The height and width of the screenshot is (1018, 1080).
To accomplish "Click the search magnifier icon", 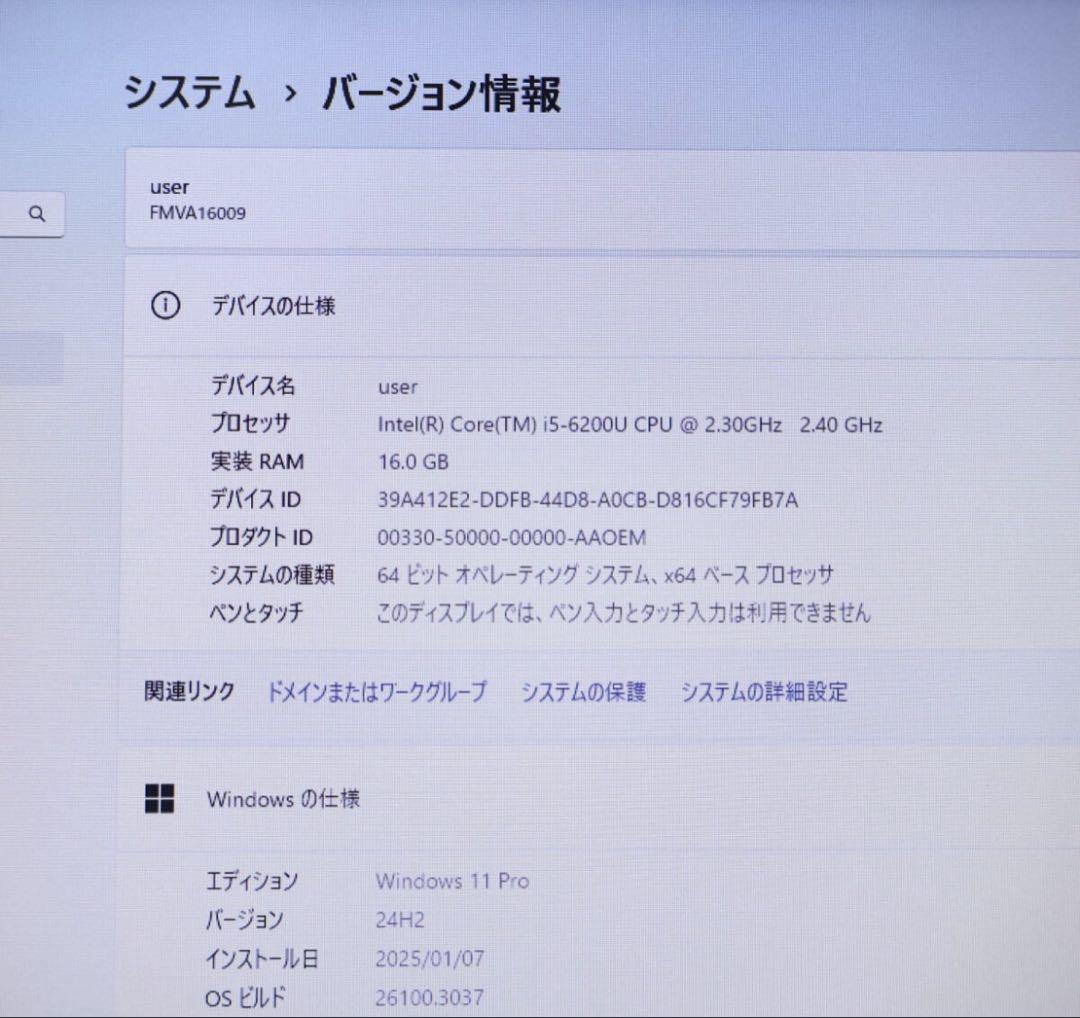I will point(37,214).
